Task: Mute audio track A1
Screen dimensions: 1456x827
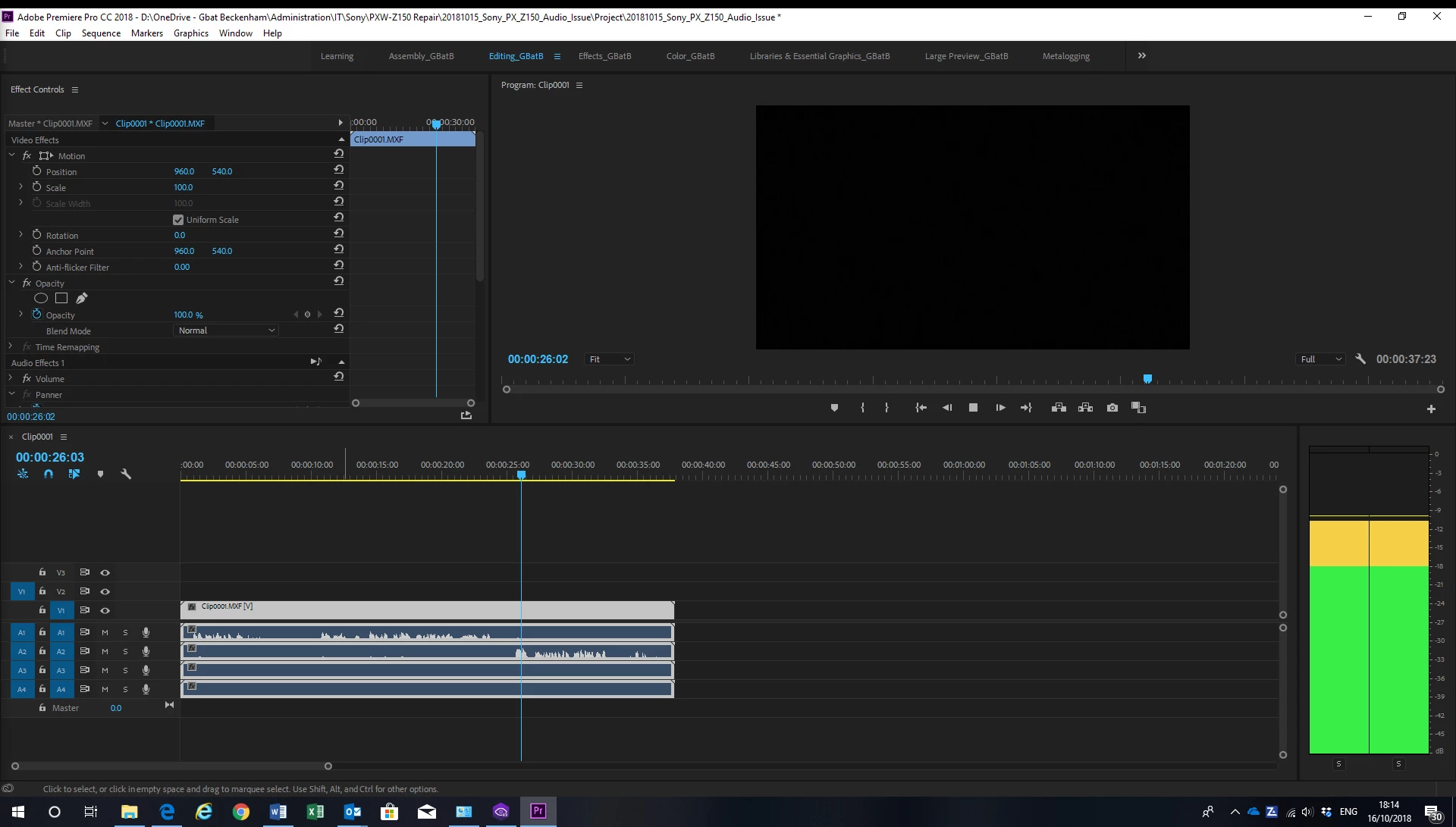Action: [x=105, y=632]
